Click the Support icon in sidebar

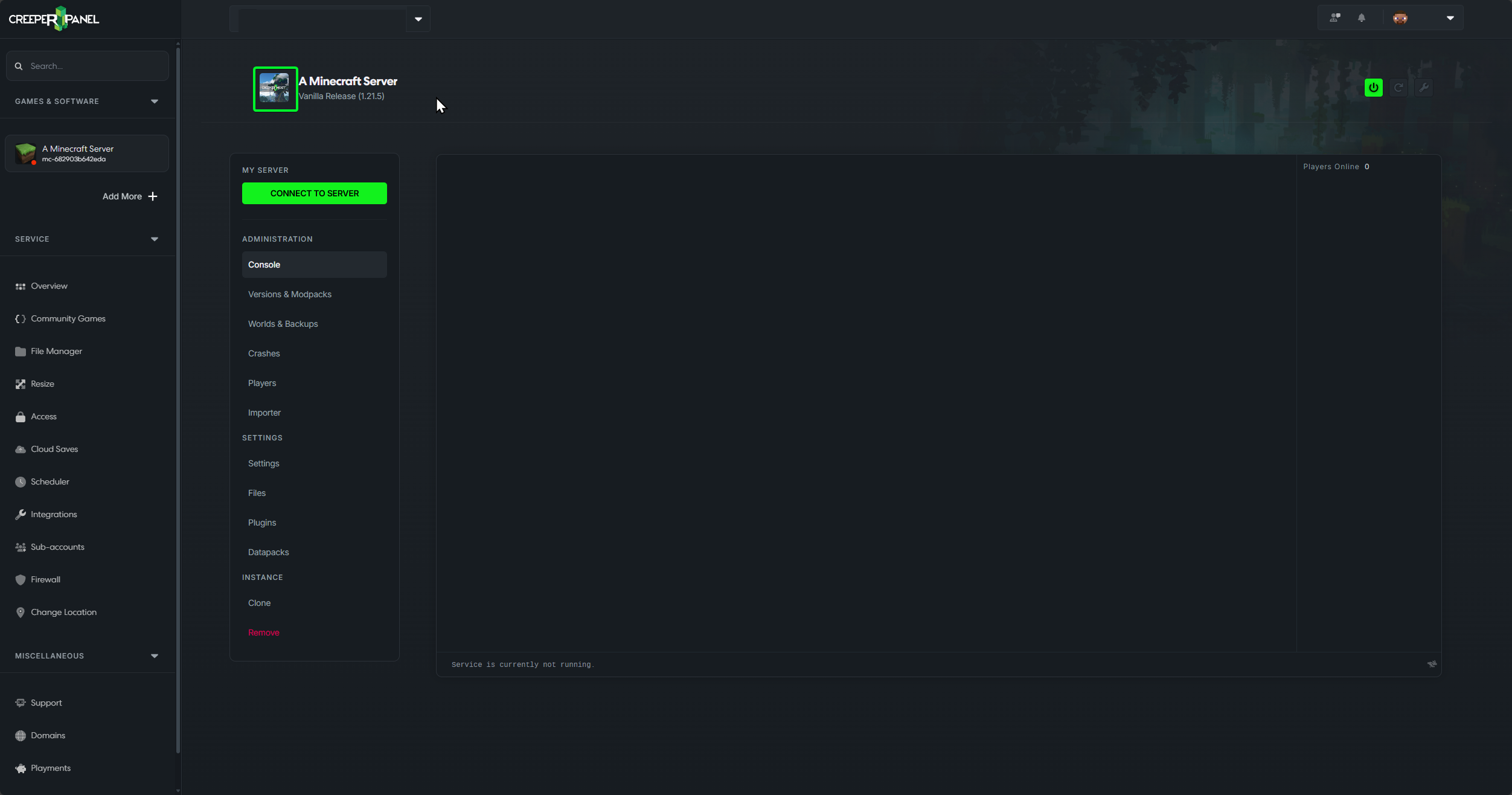click(x=21, y=703)
